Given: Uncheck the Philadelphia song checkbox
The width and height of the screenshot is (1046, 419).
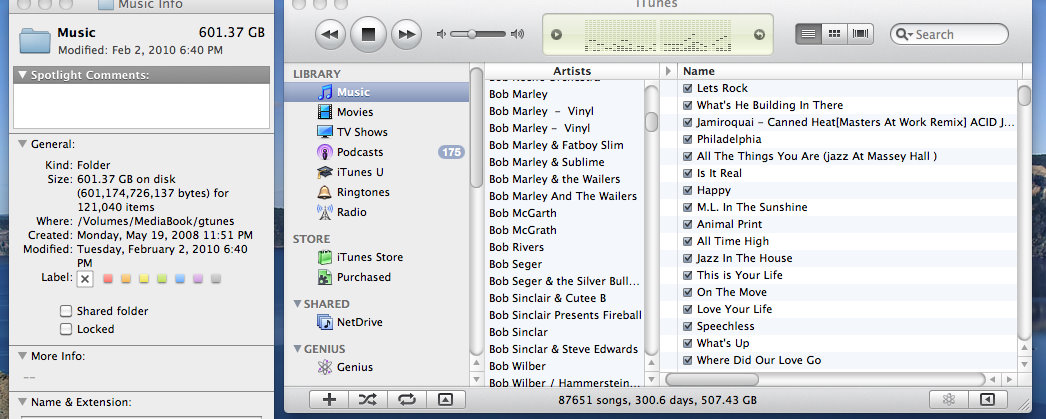Looking at the screenshot, I should [x=688, y=139].
